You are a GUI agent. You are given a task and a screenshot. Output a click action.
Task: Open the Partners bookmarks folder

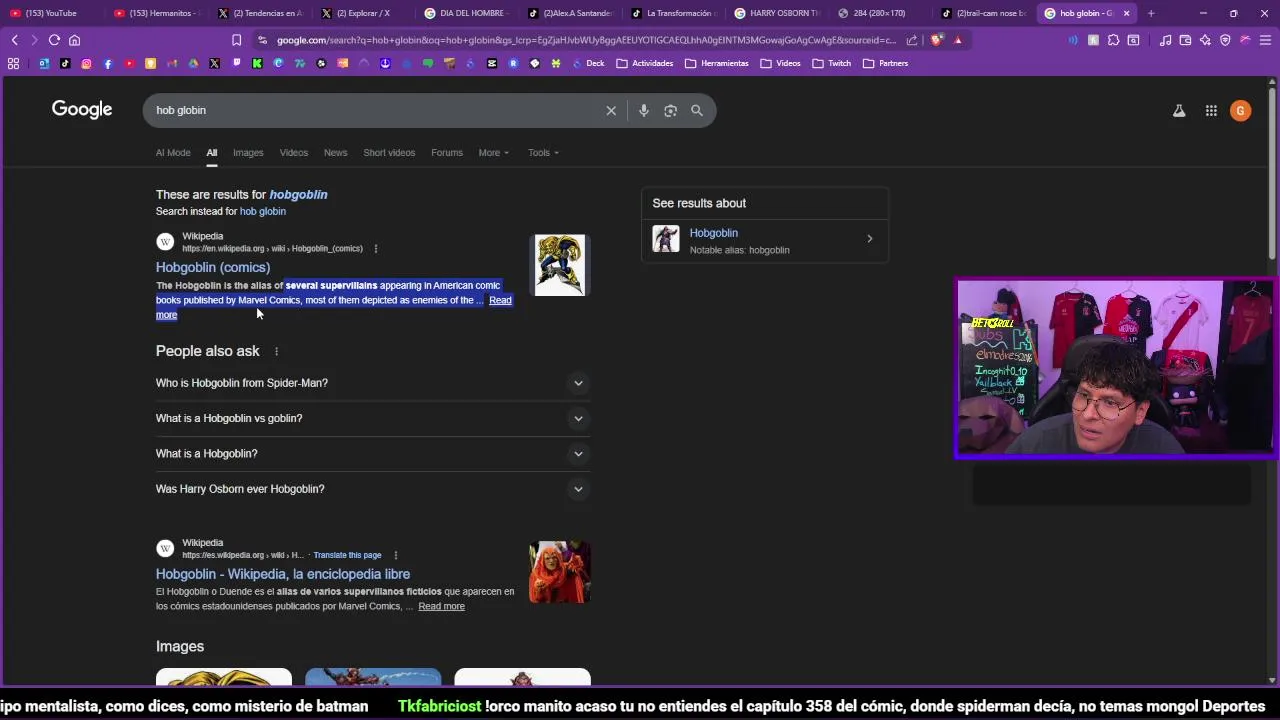[x=885, y=63]
